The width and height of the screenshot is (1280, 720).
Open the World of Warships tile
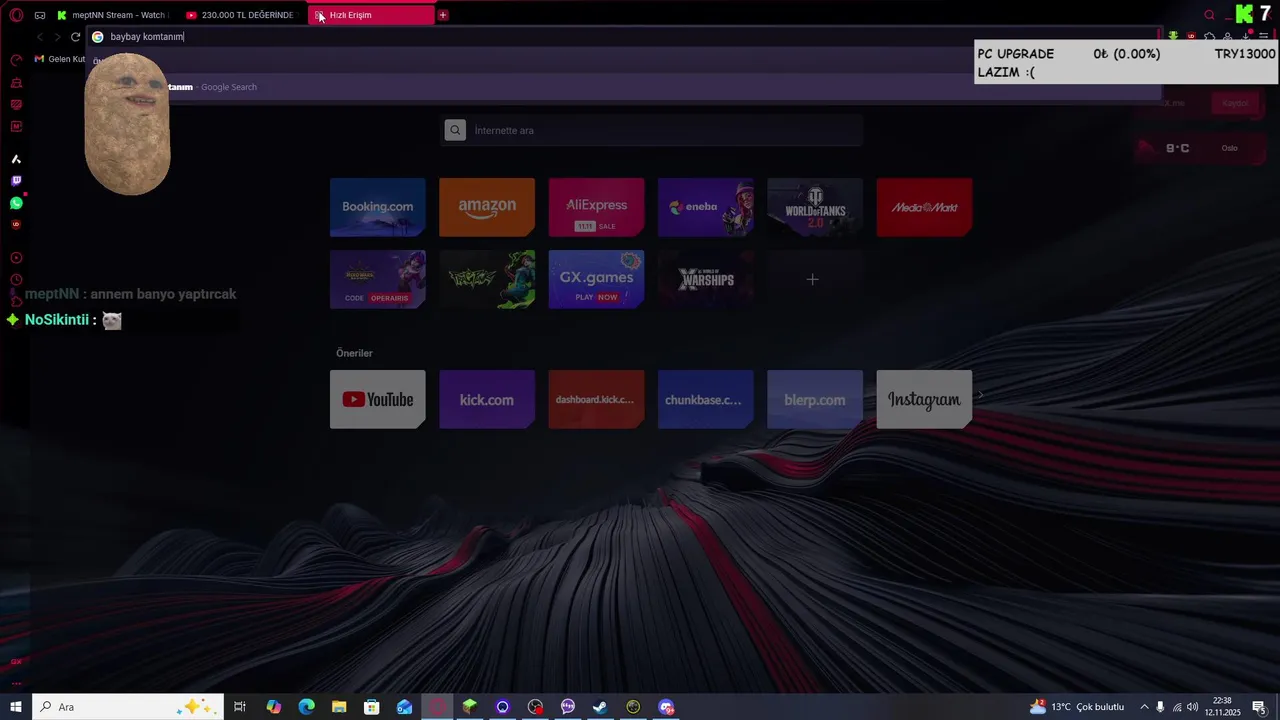[706, 279]
